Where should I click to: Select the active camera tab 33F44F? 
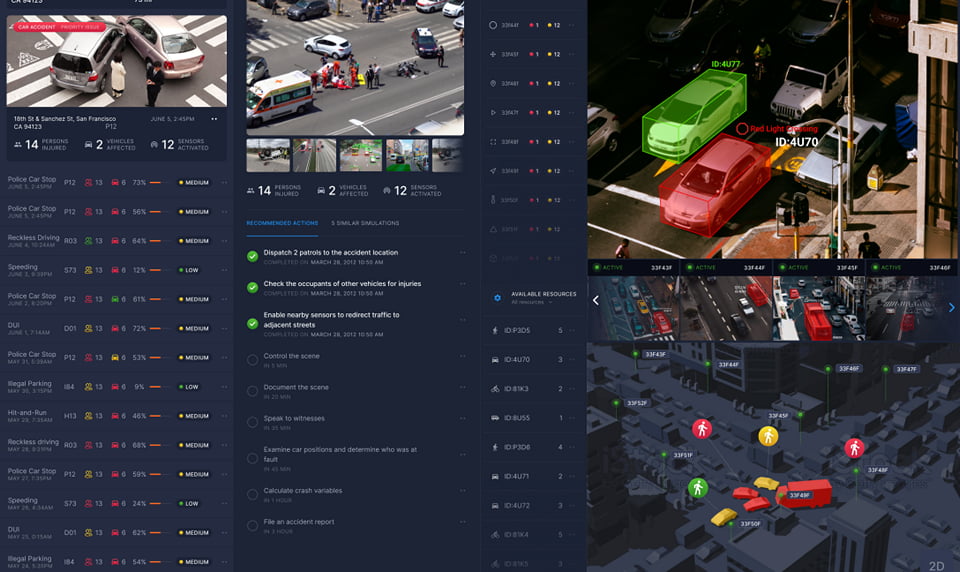click(x=726, y=268)
